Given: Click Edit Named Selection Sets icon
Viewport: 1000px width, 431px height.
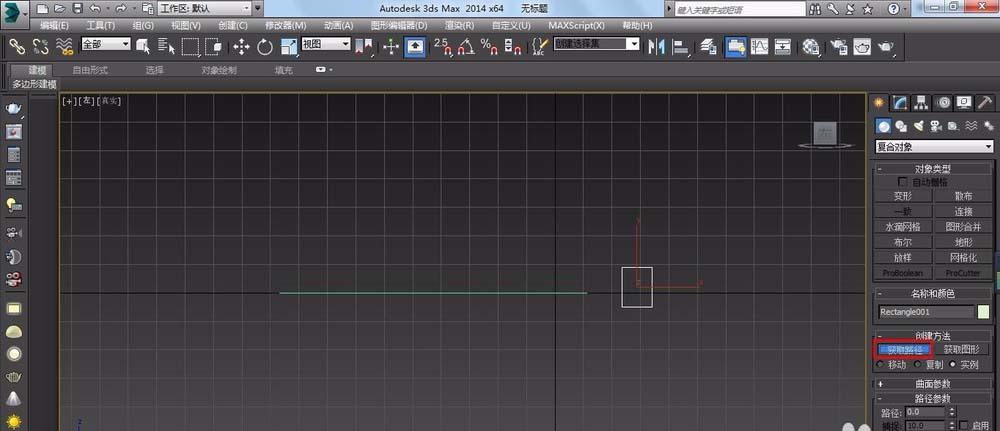Looking at the screenshot, I should click(540, 46).
